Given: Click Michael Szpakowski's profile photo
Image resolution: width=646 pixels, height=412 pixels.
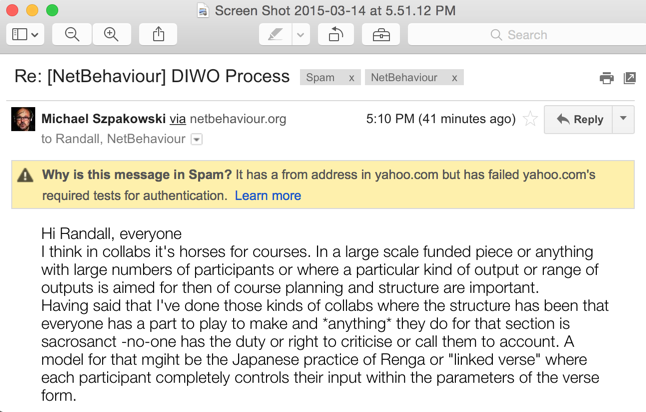Looking at the screenshot, I should [23, 119].
